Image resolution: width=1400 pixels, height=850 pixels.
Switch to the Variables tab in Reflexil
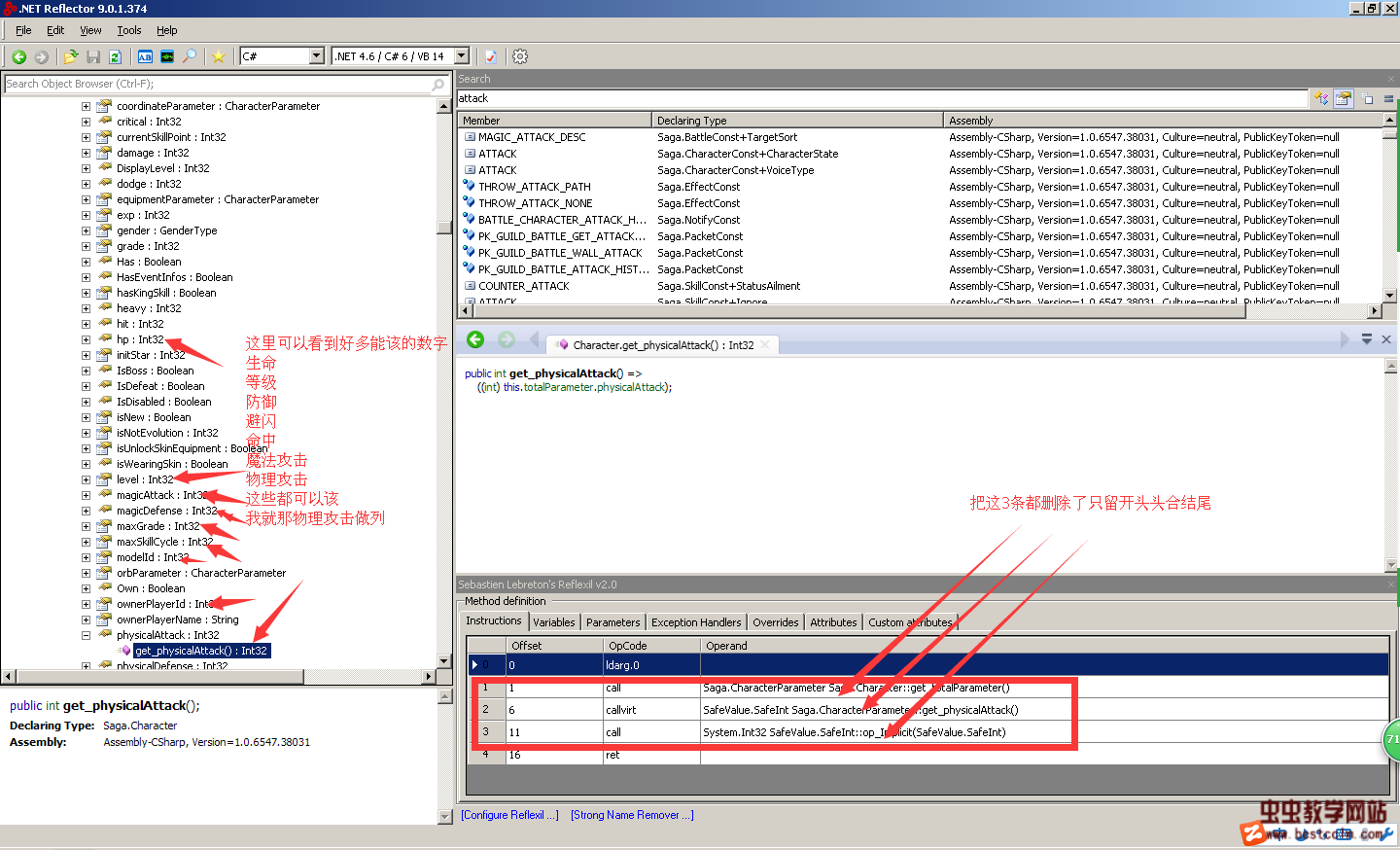click(554, 622)
